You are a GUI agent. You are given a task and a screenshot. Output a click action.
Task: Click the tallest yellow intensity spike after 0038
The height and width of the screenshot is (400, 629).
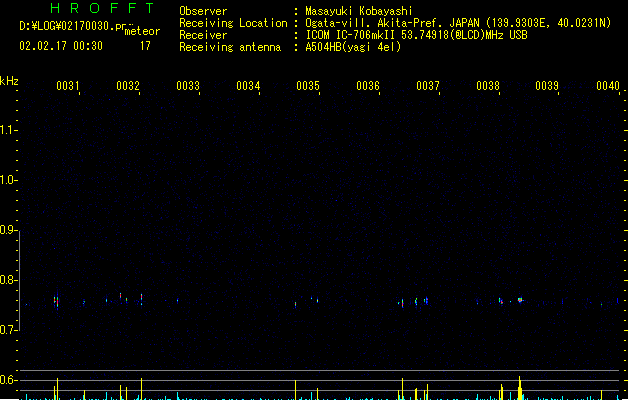(x=520, y=388)
